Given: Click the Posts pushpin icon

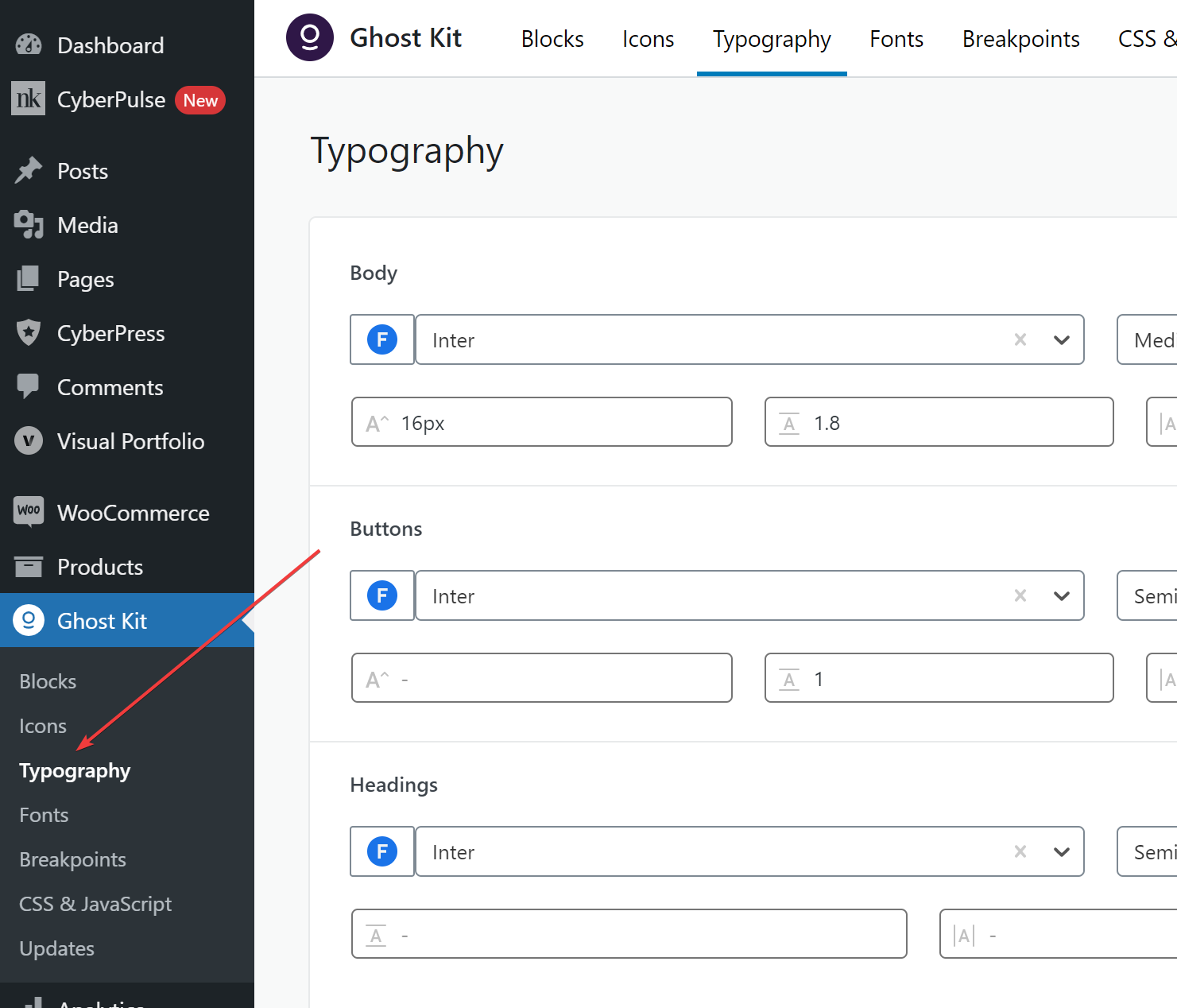Looking at the screenshot, I should click(x=29, y=170).
